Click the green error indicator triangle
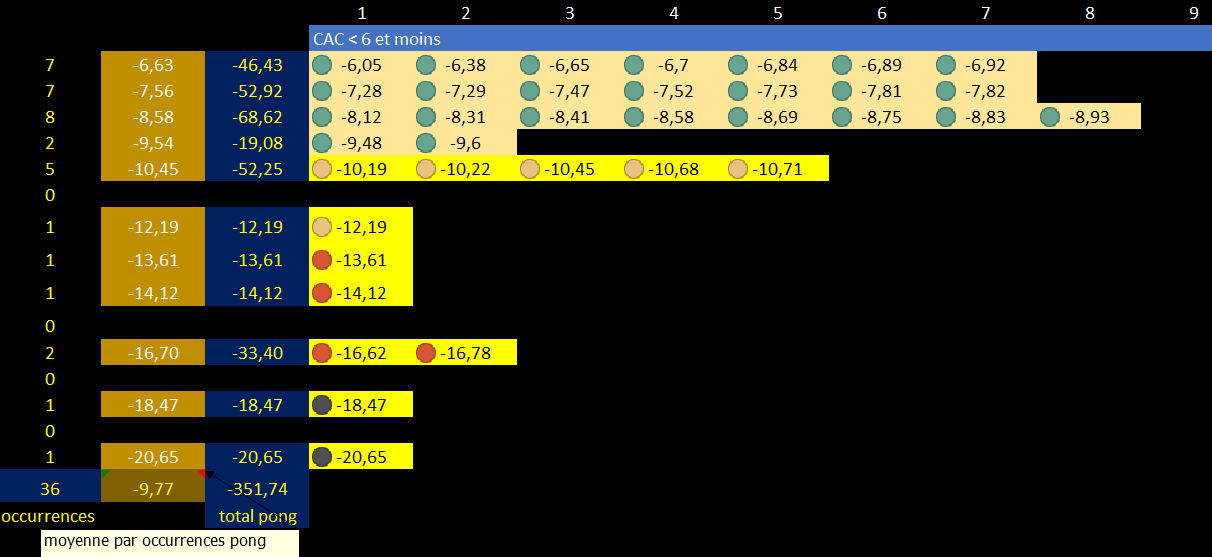Image resolution: width=1212 pixels, height=557 pixels. tap(105, 473)
